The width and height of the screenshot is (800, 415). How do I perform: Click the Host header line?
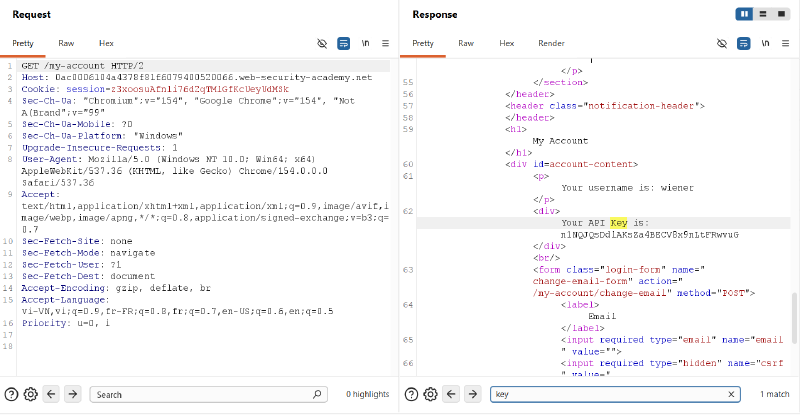point(197,78)
